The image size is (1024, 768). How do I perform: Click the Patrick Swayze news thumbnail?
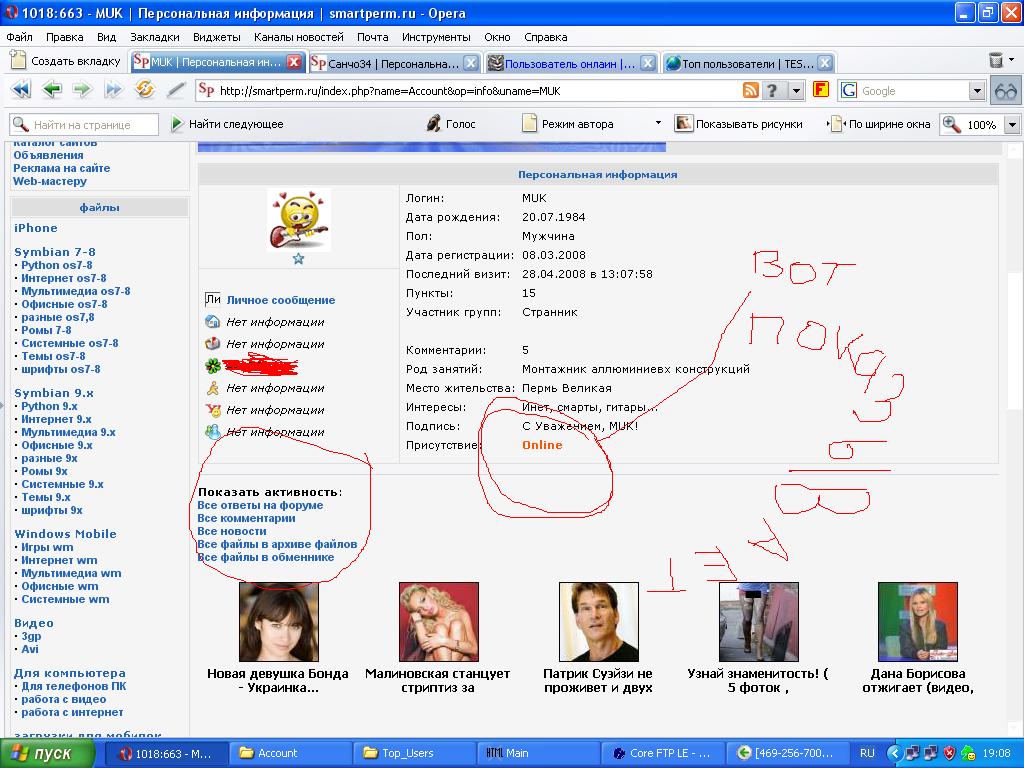(x=598, y=622)
